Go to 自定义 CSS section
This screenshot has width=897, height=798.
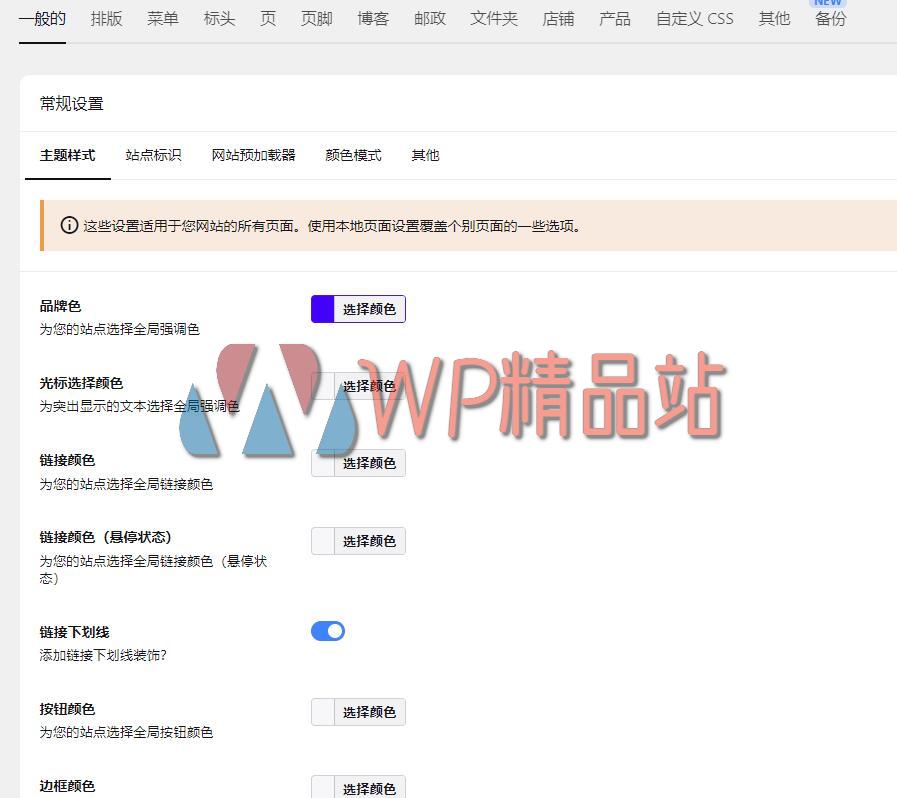(694, 19)
